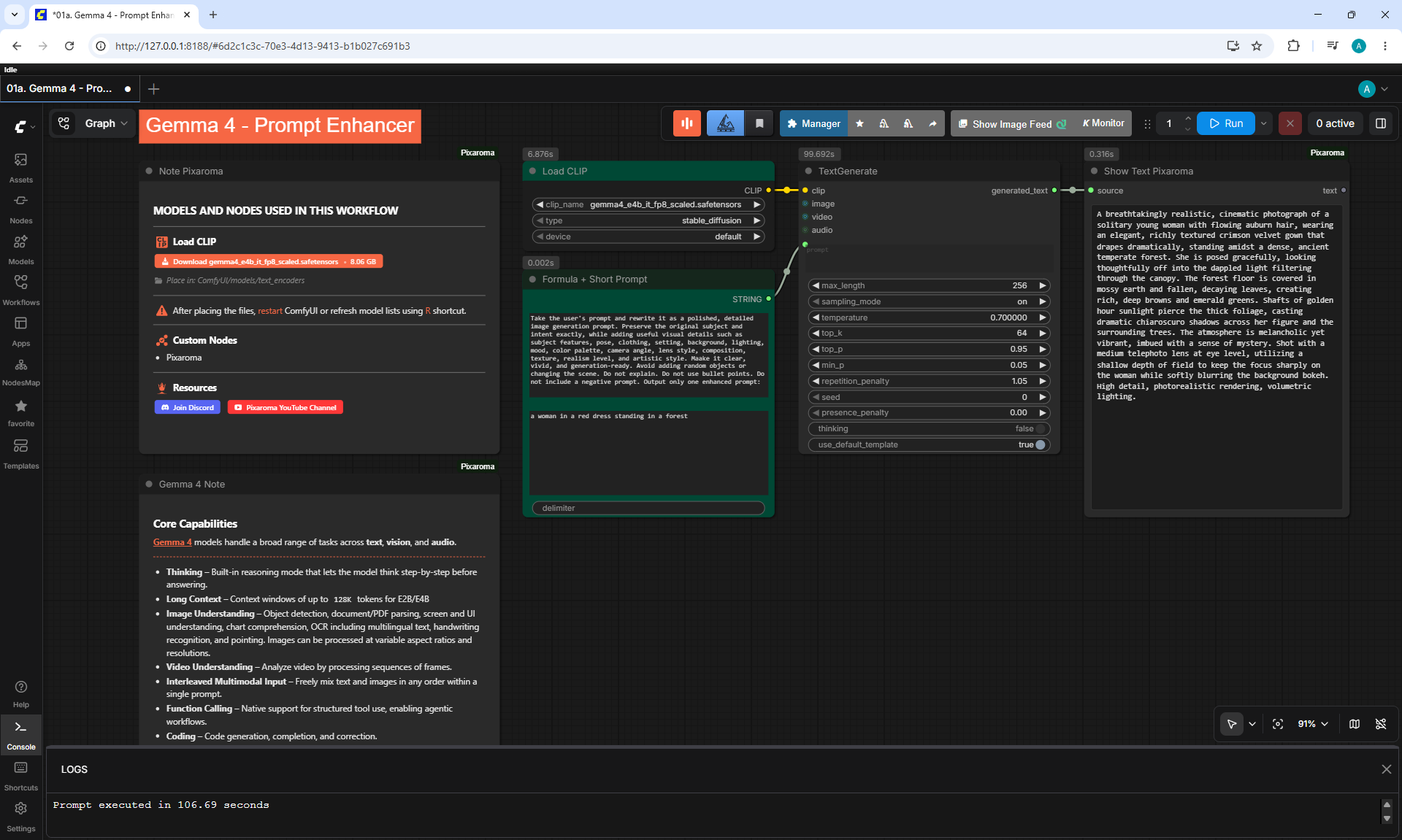The height and width of the screenshot is (840, 1402).
Task: Toggle use_default_template in TextGenerate
Action: coord(1041,444)
